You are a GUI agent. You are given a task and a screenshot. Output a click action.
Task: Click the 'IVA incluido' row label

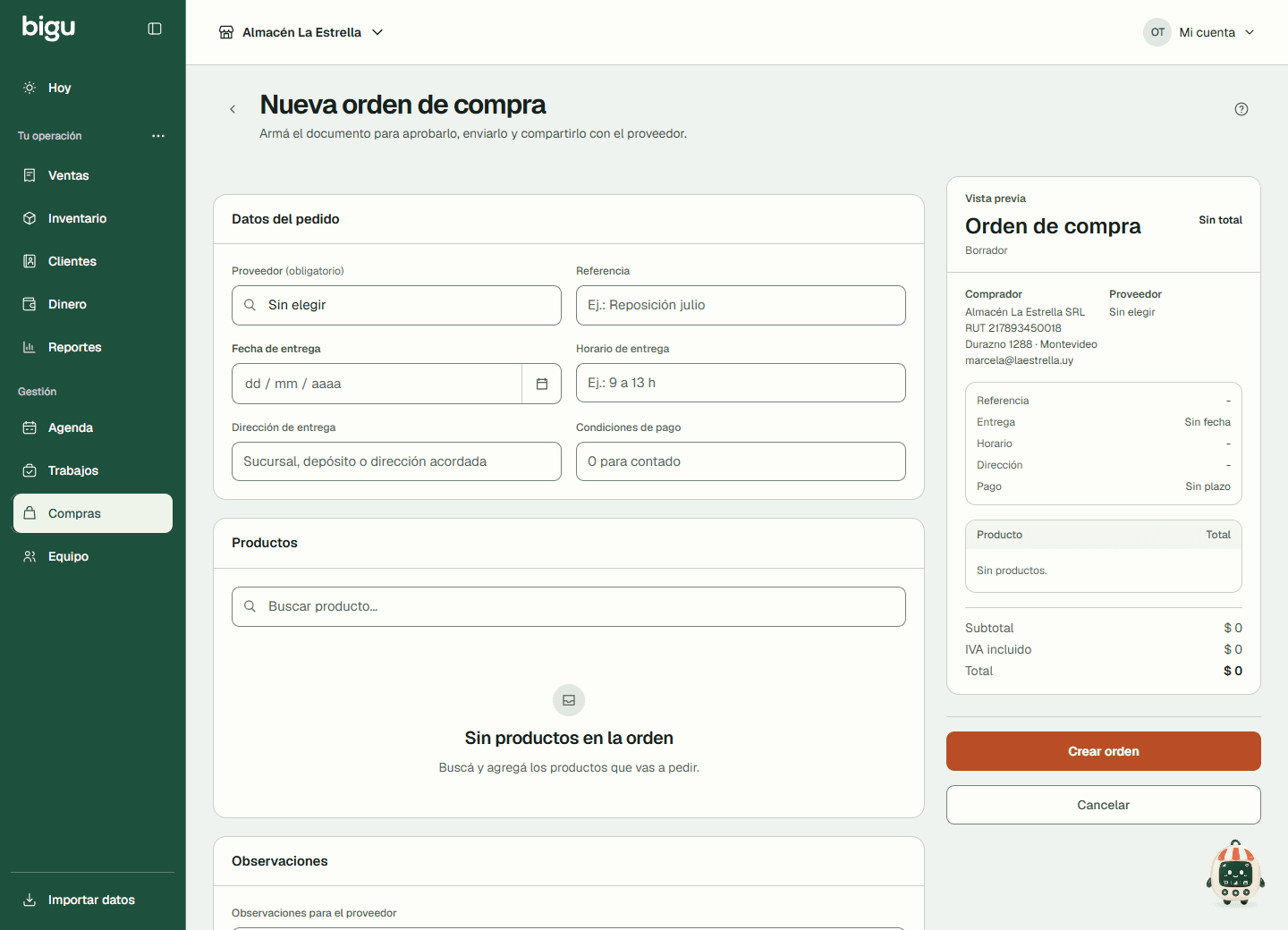point(998,649)
